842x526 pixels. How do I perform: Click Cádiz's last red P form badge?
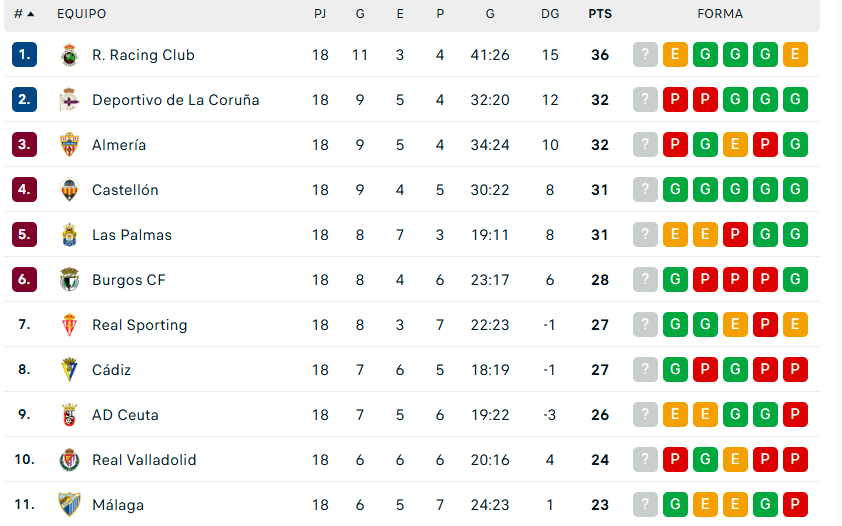pyautogui.click(x=796, y=370)
